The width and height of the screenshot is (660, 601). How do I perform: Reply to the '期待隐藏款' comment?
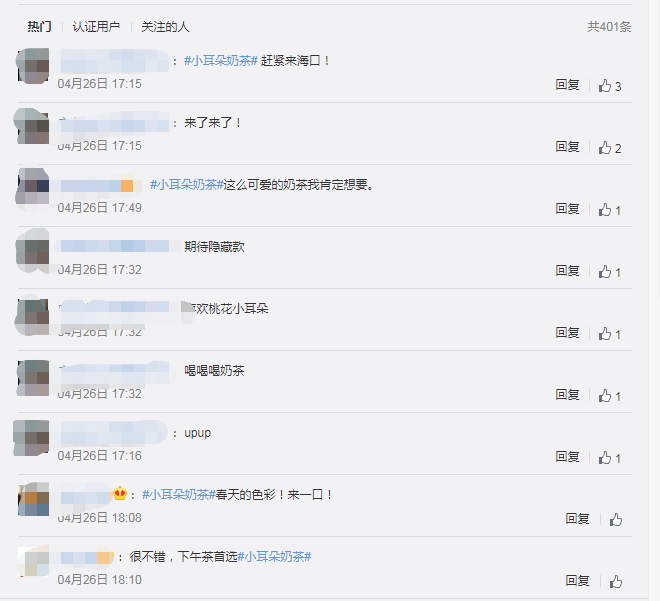coord(567,271)
